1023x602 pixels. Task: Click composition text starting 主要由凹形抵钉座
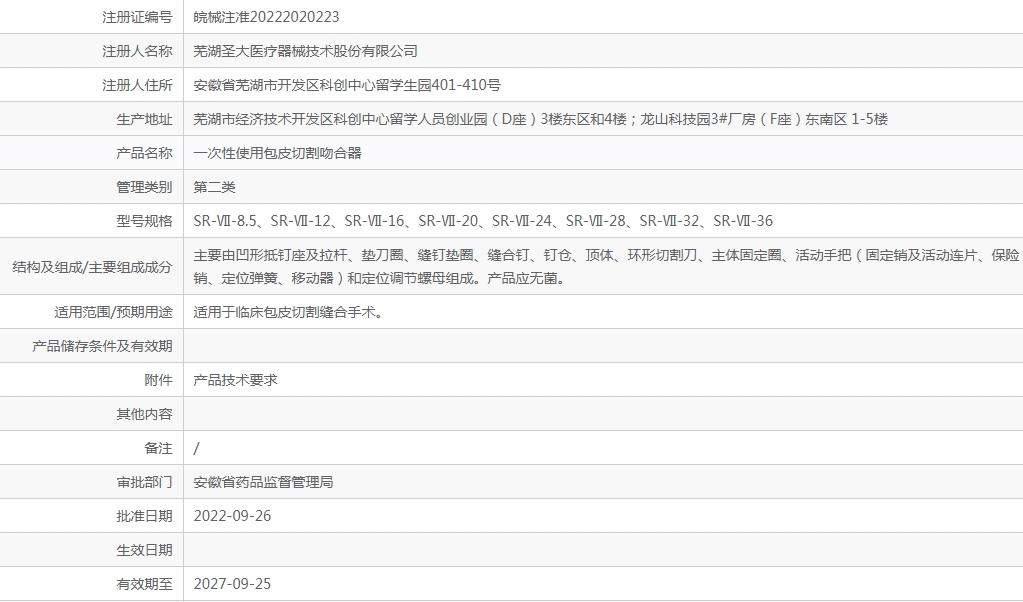[606, 266]
